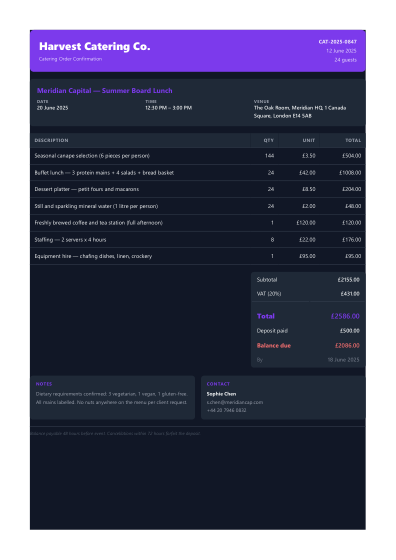Click the VAT (20%) label

pyautogui.click(x=269, y=294)
